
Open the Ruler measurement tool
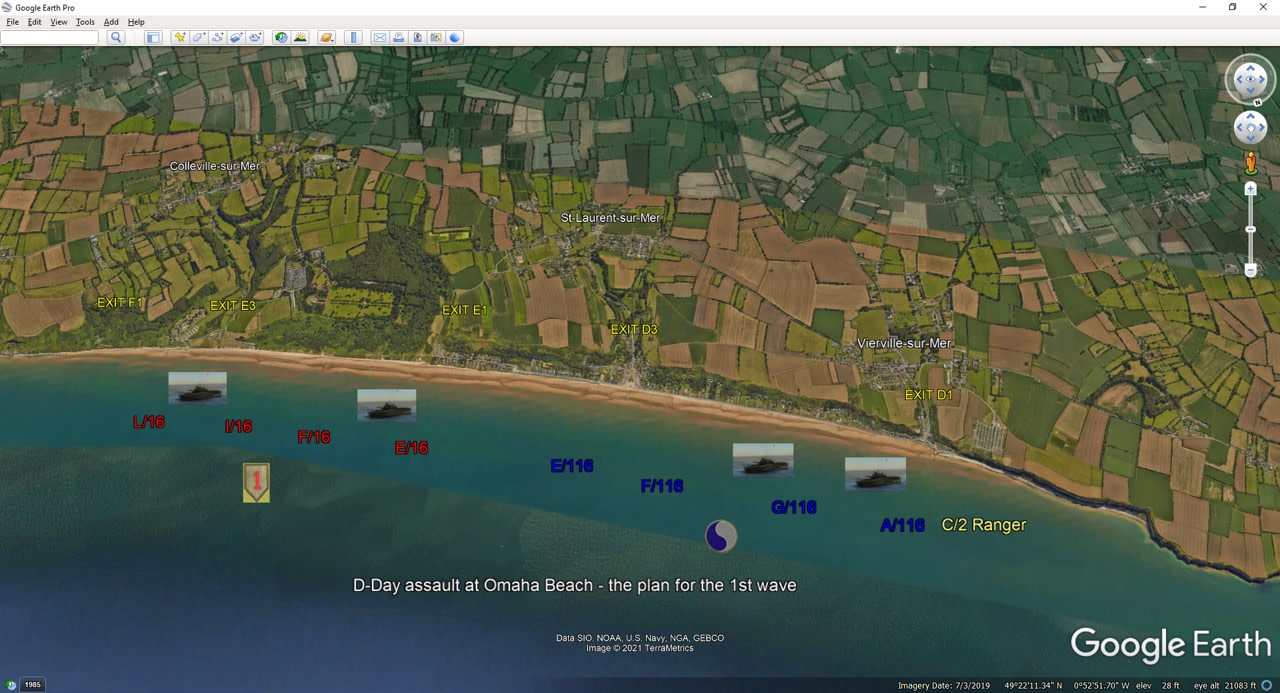click(x=353, y=37)
